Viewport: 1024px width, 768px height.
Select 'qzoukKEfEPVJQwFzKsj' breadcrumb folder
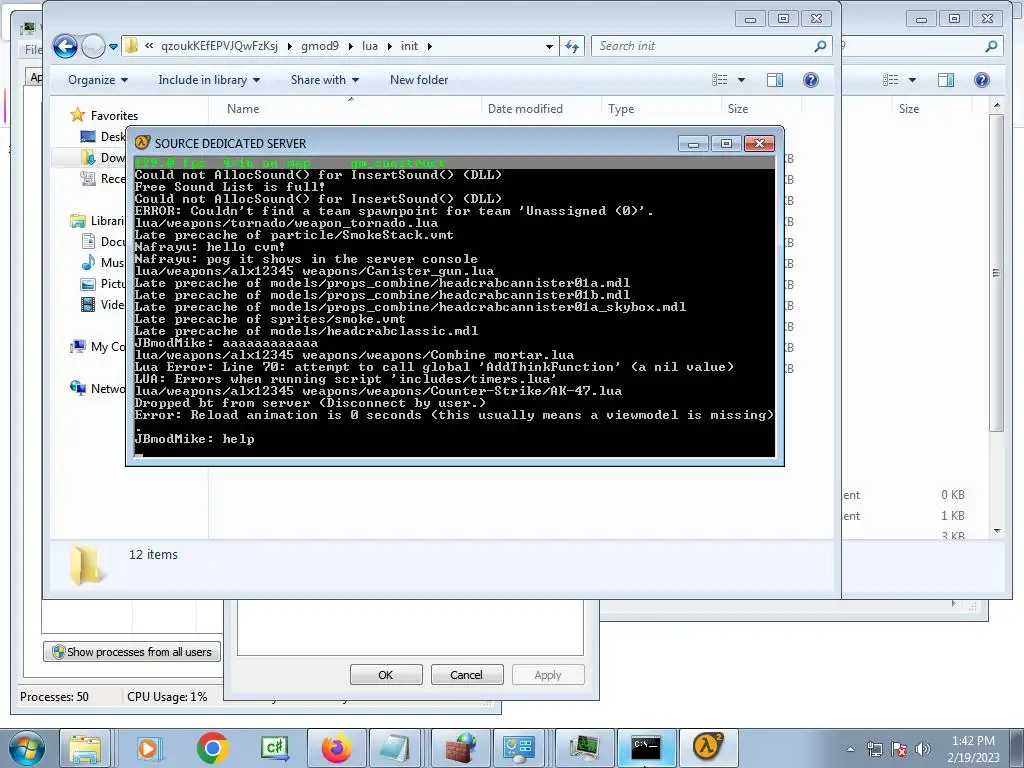[x=219, y=46]
